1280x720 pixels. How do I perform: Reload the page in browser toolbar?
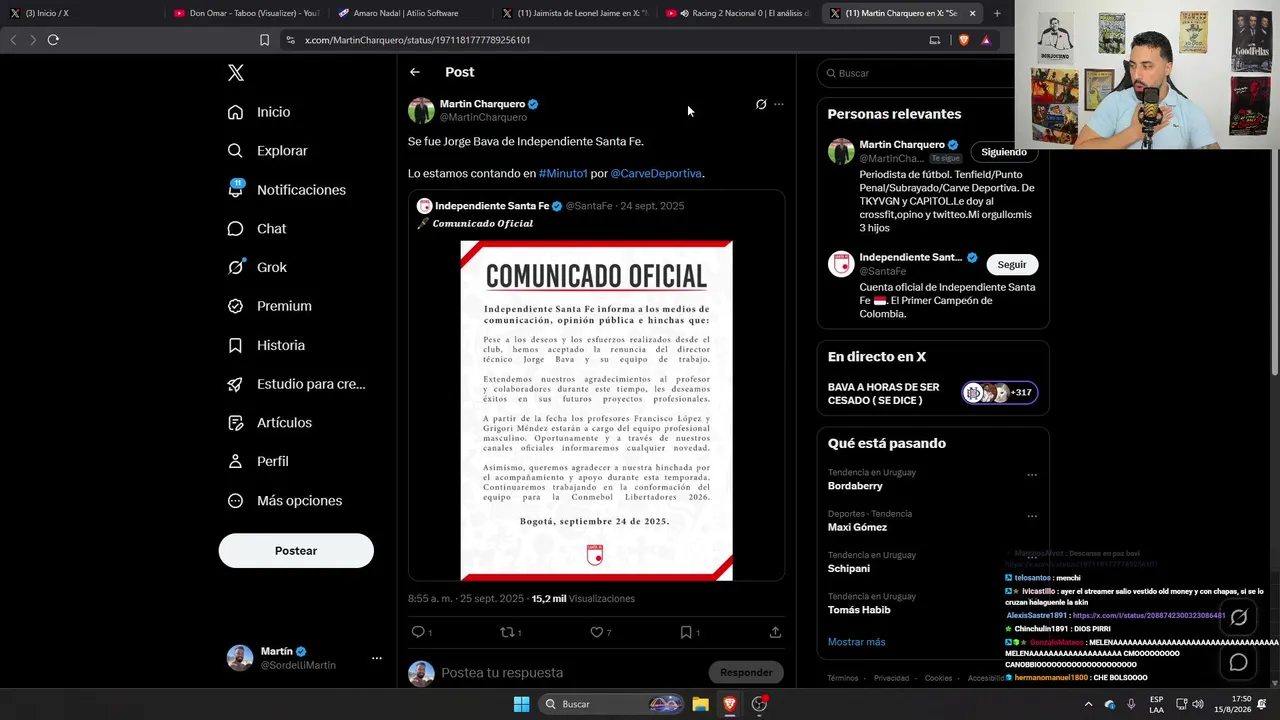tap(53, 40)
